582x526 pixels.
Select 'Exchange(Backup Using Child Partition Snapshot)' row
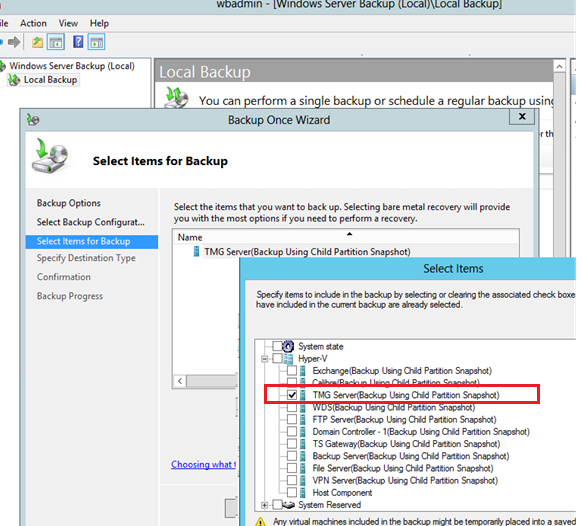(x=402, y=371)
